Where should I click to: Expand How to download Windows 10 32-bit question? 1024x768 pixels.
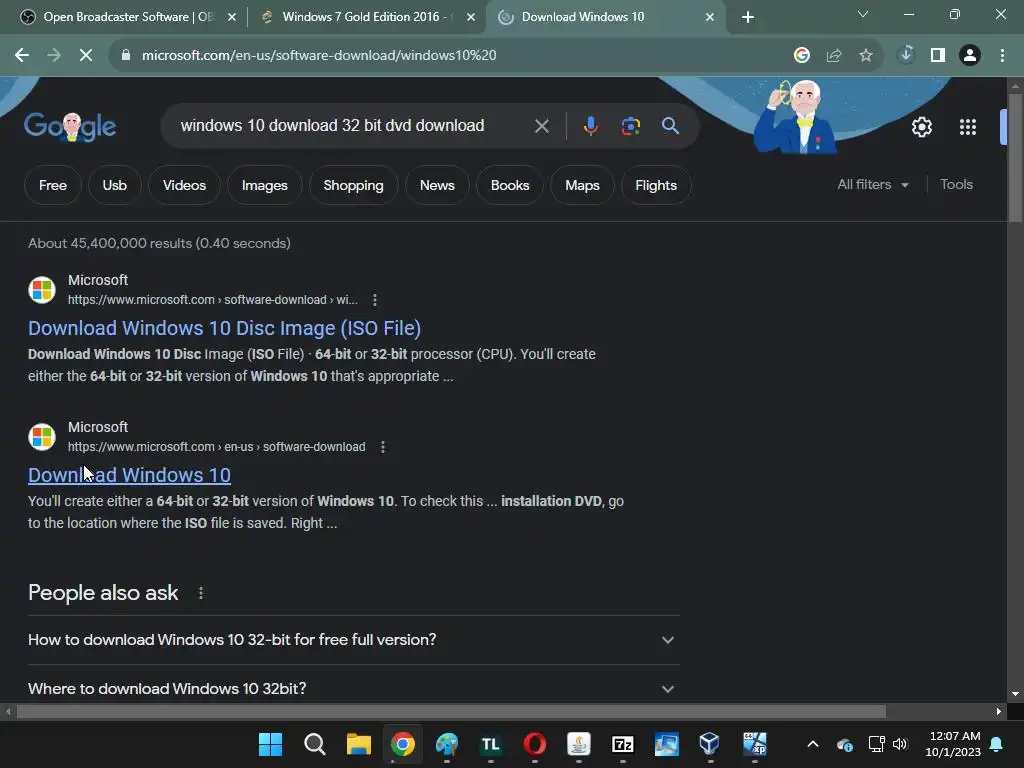pyautogui.click(x=354, y=640)
